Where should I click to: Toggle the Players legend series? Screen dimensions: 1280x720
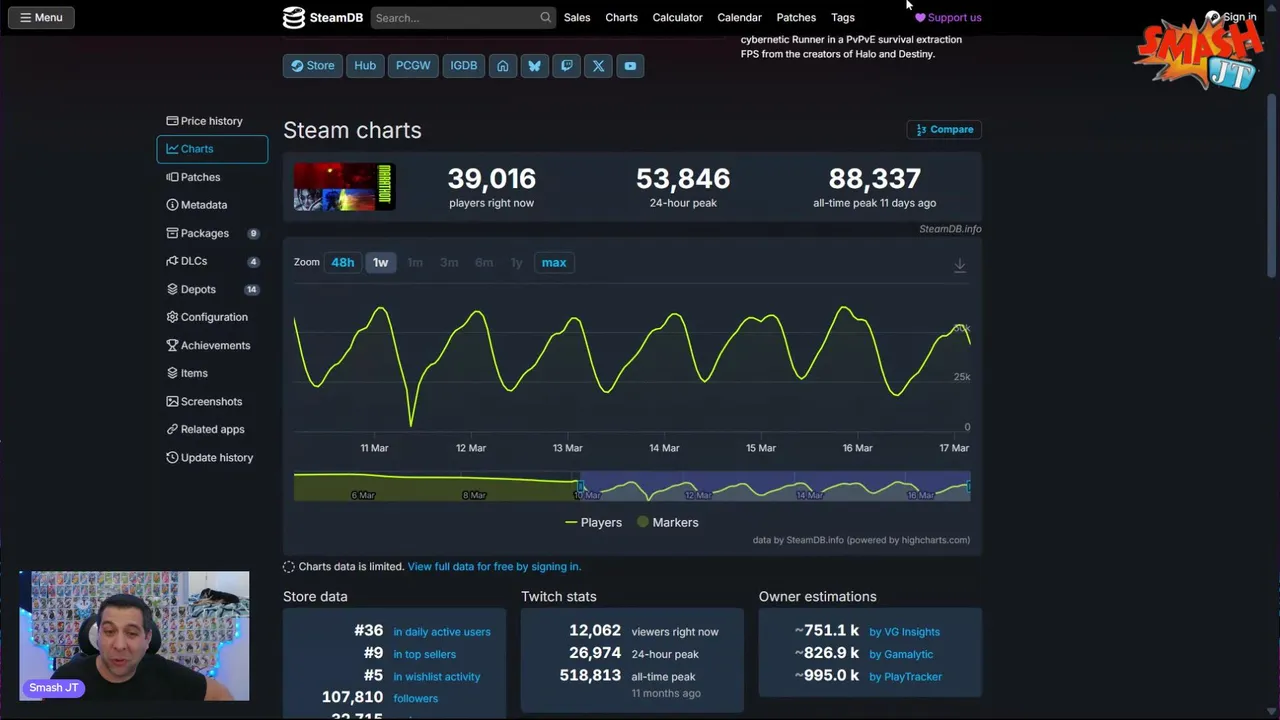(x=593, y=522)
